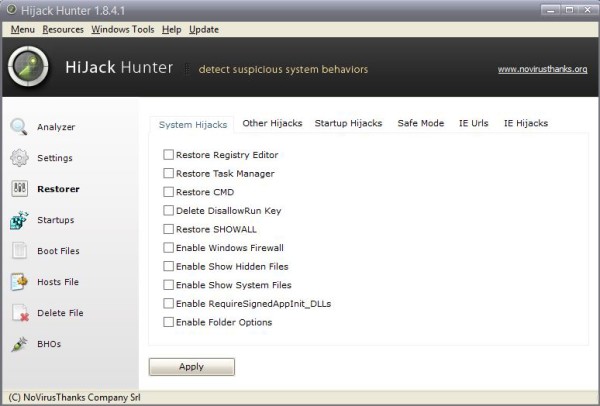Click the Analyzer magnifying glass icon

click(19, 127)
